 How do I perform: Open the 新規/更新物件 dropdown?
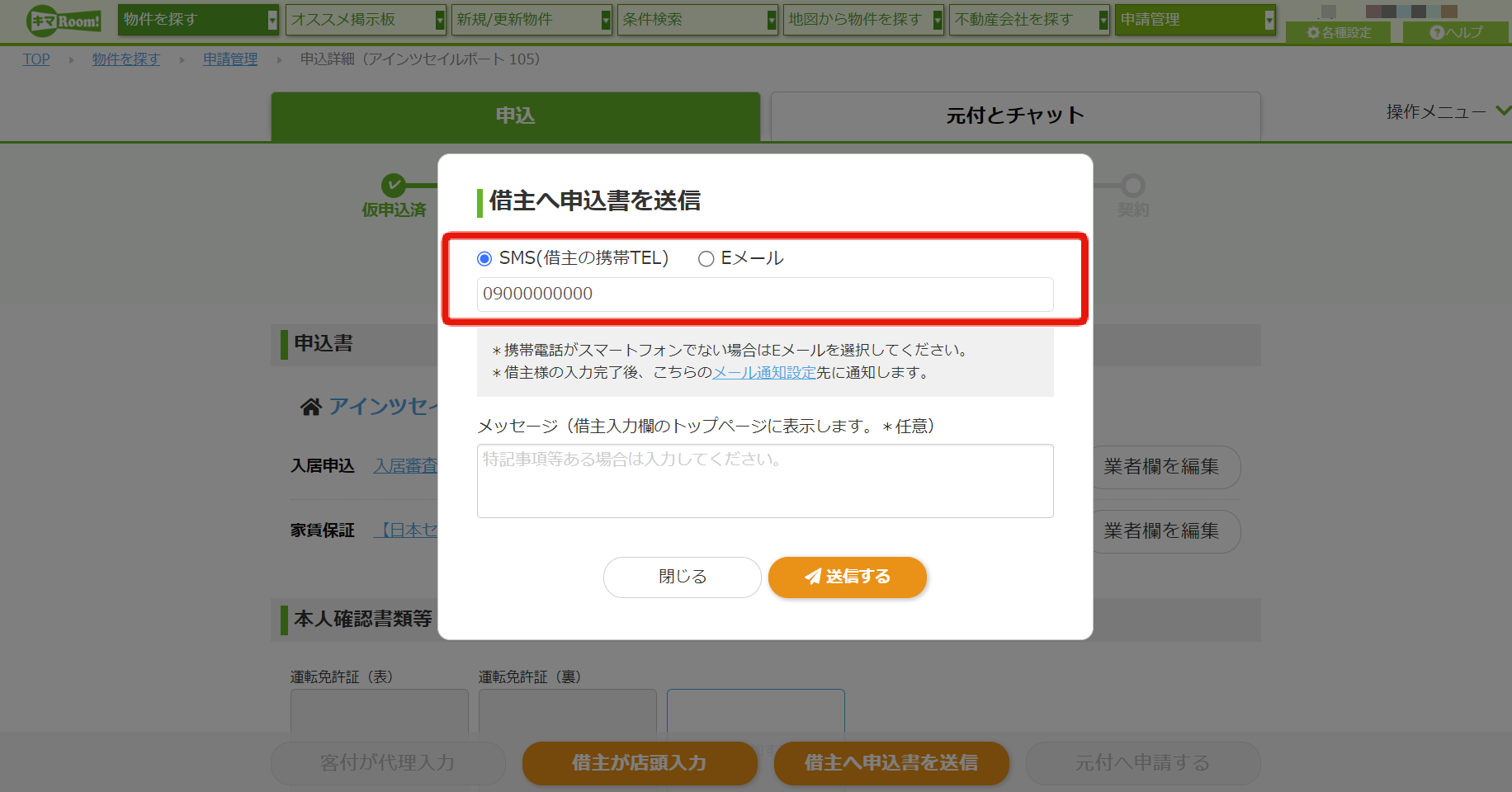pos(532,20)
